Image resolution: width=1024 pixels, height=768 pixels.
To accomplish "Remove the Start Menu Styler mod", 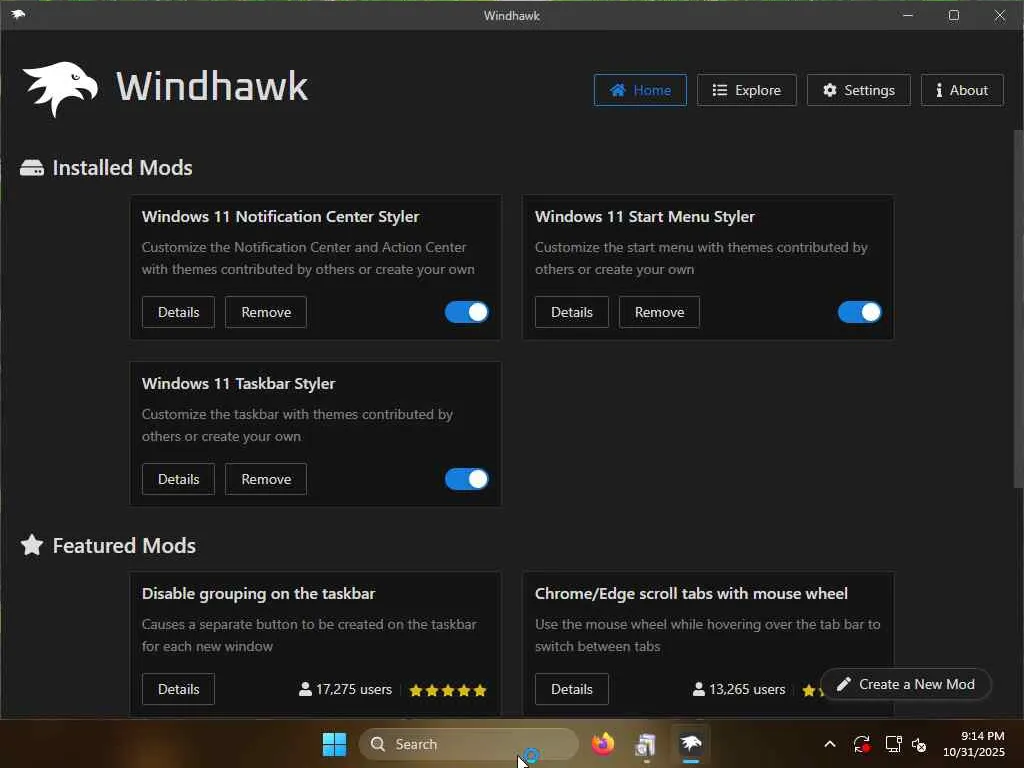I will point(659,312).
